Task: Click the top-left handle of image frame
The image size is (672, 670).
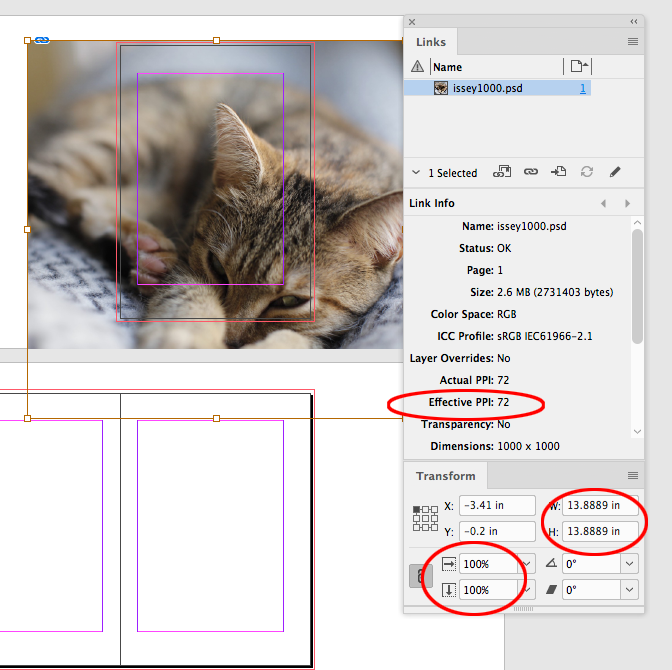Action: [27, 40]
